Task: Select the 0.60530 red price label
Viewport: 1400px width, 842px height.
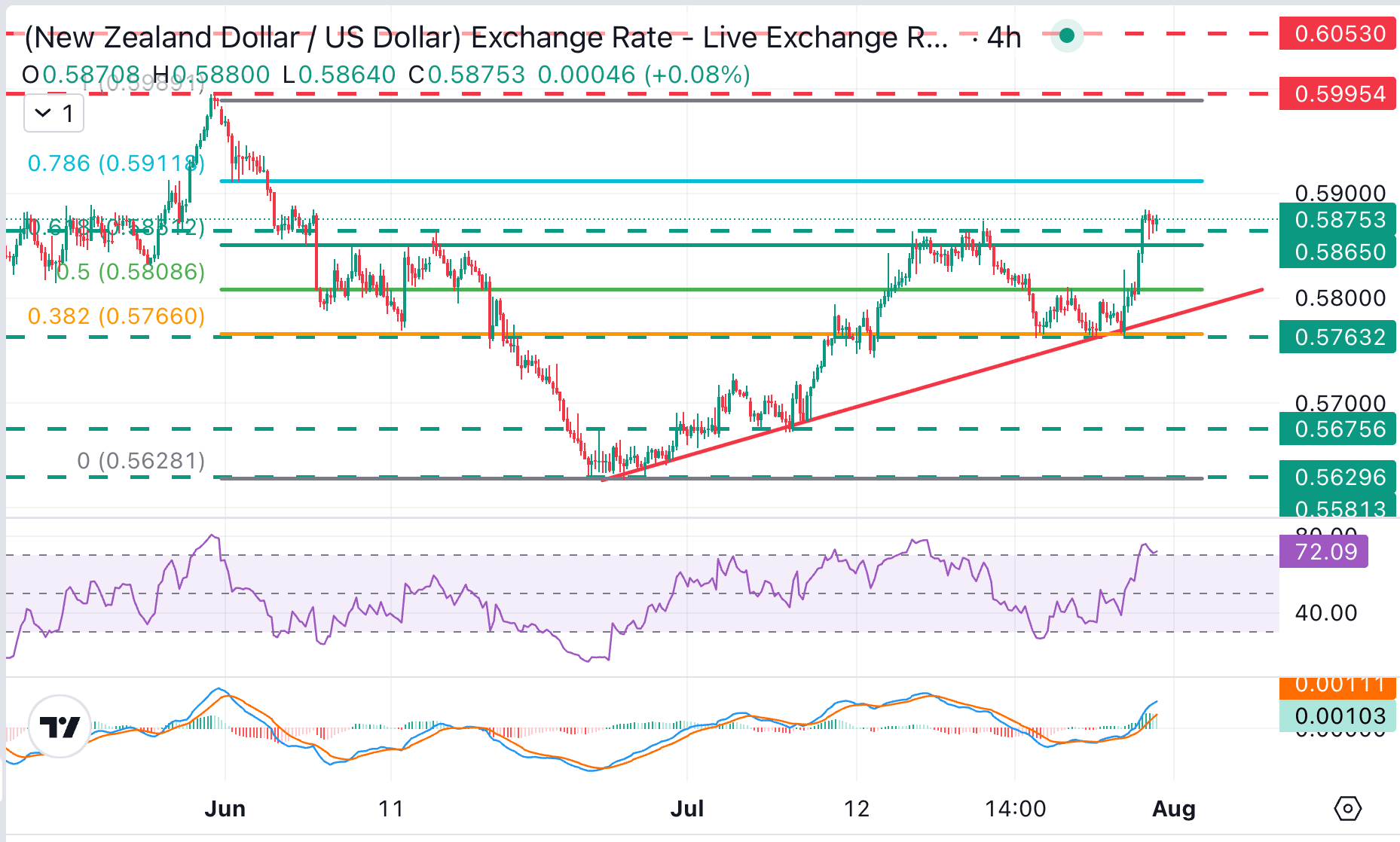Action: pos(1337,34)
